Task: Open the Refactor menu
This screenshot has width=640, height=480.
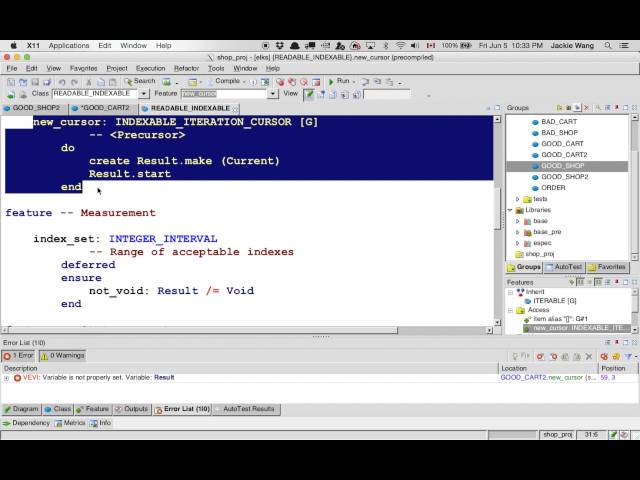Action: pyautogui.click(x=187, y=68)
